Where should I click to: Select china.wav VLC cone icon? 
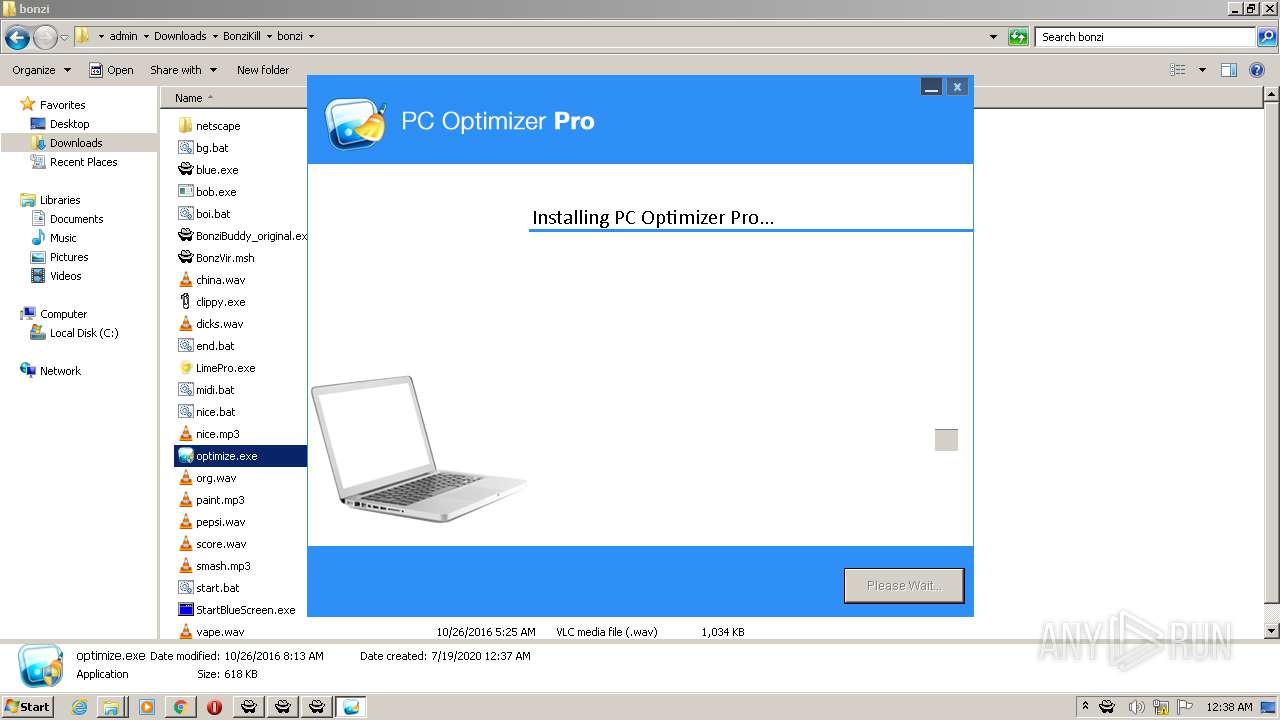point(185,280)
